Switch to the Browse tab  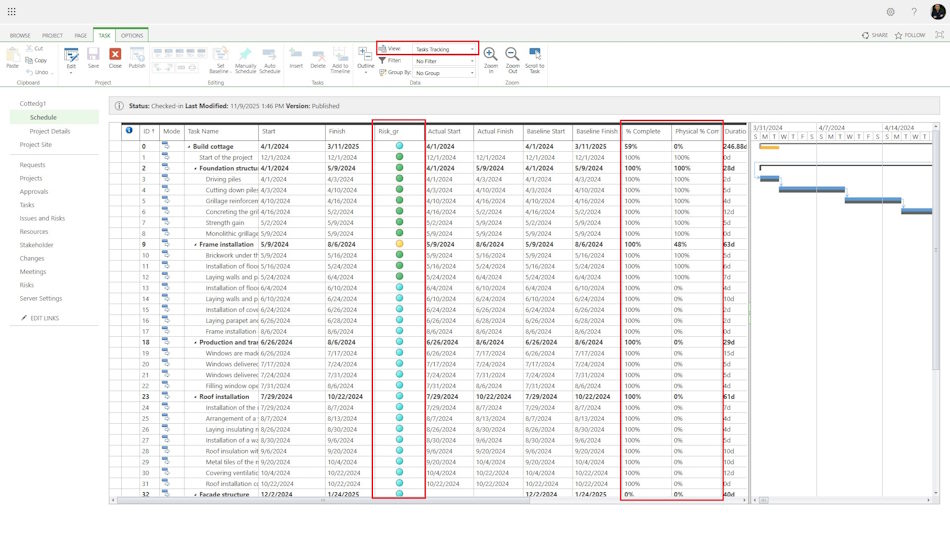point(20,36)
